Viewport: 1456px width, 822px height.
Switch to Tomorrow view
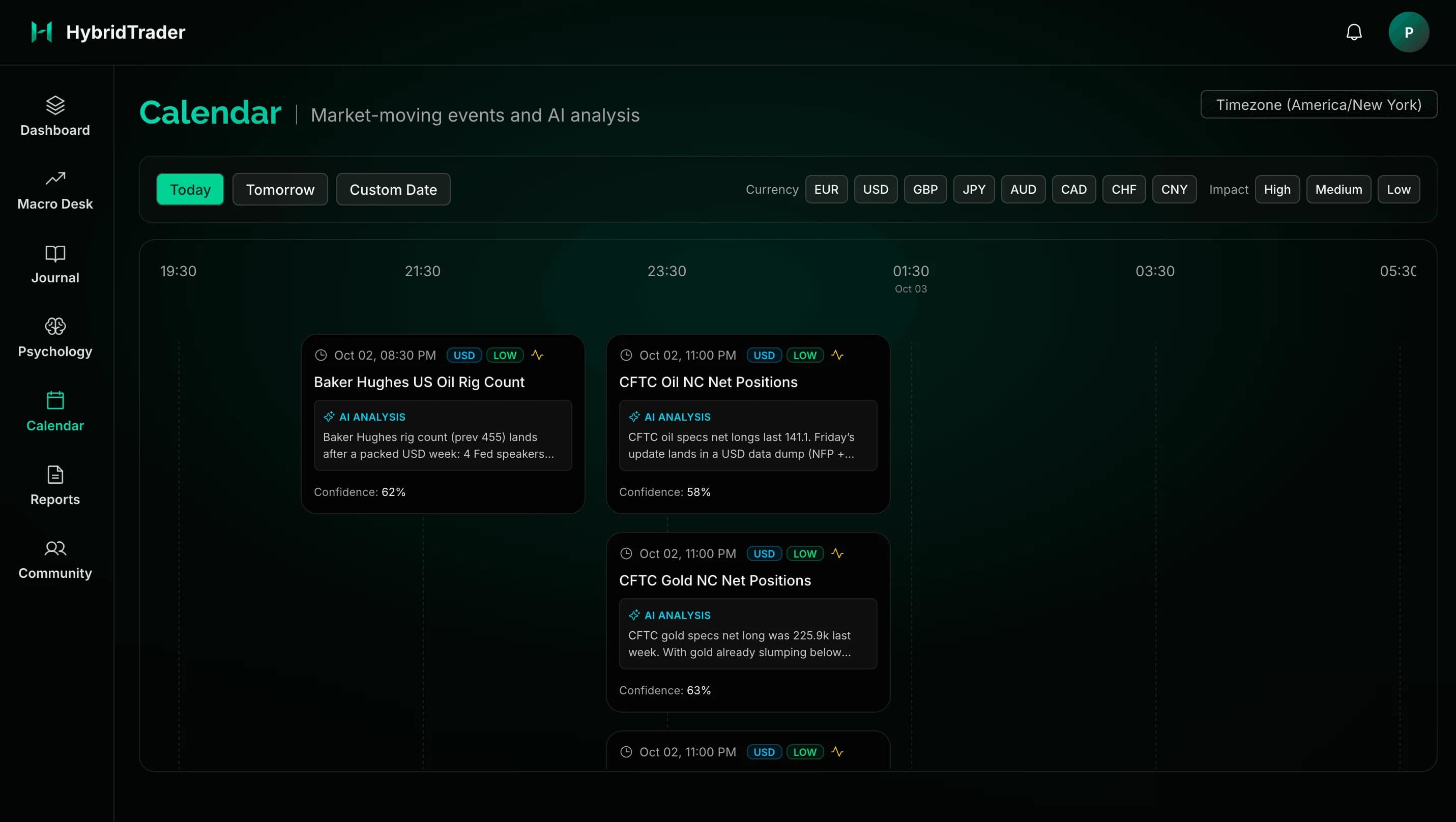(280, 189)
